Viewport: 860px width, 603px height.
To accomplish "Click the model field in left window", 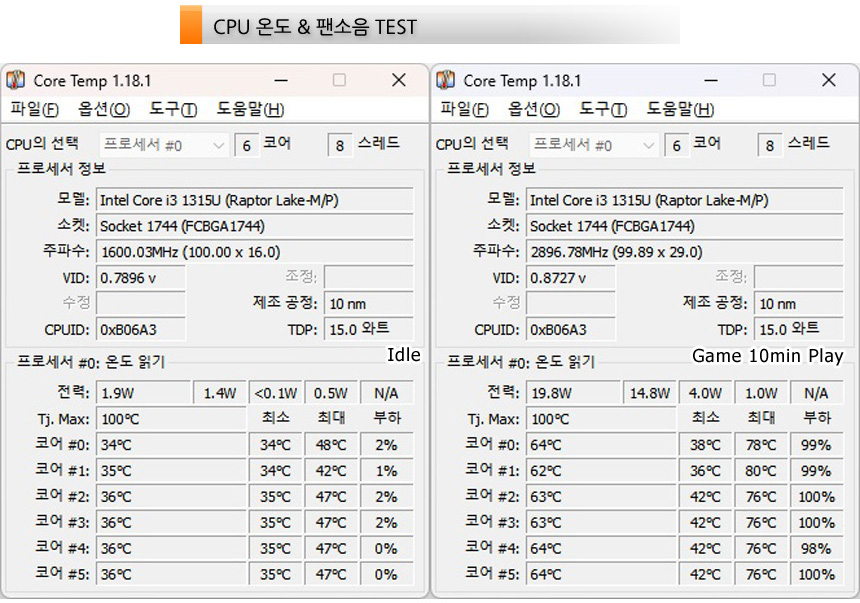I will [x=254, y=200].
